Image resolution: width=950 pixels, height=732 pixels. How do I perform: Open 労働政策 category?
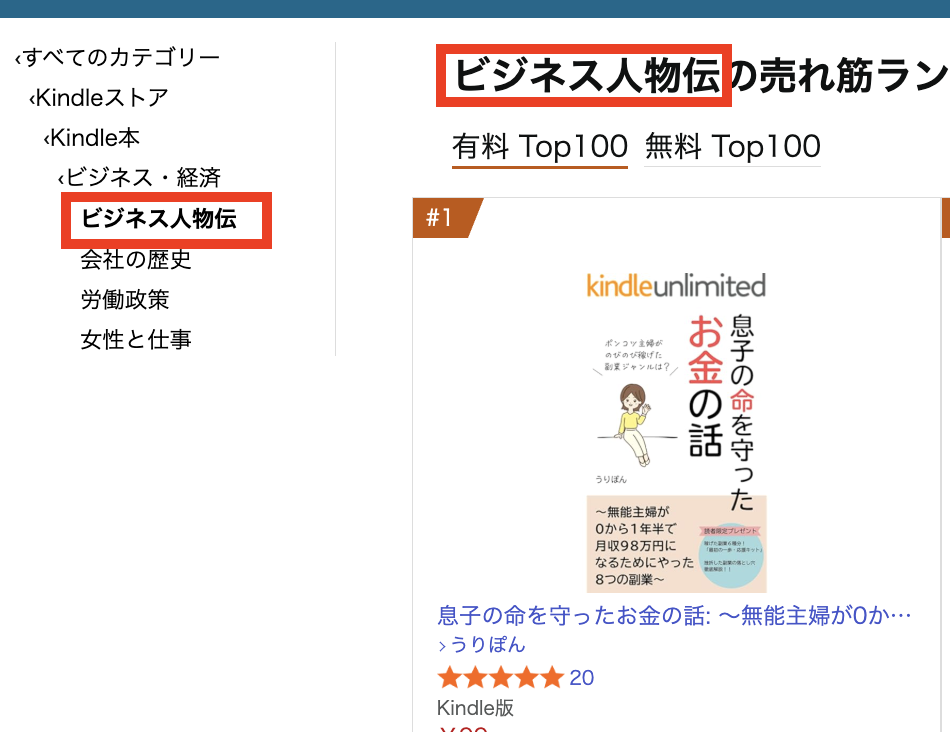tap(125, 300)
